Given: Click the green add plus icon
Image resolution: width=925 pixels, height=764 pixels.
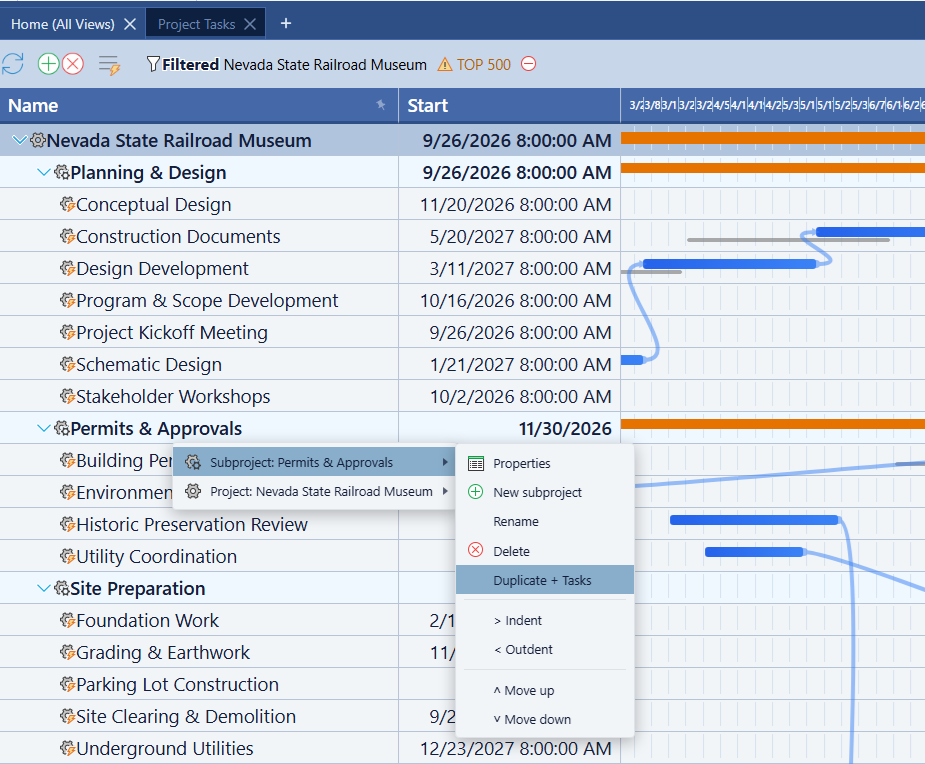Looking at the screenshot, I should click(48, 64).
